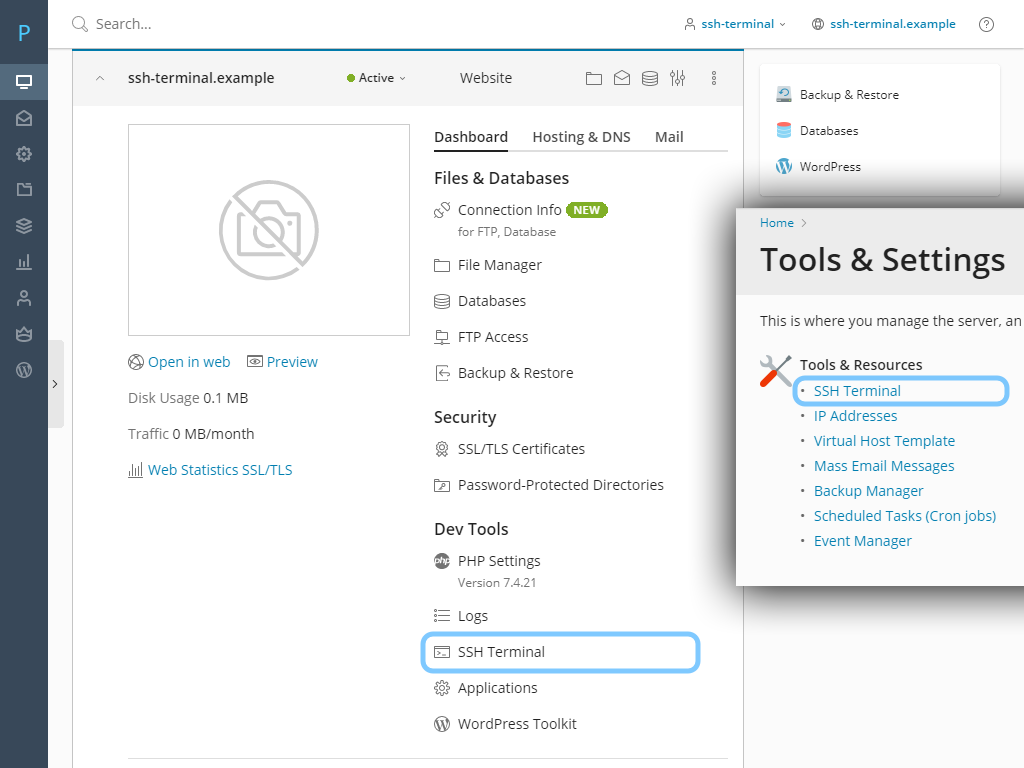1024x768 pixels.
Task: Click the Open in web link
Action: 189,362
